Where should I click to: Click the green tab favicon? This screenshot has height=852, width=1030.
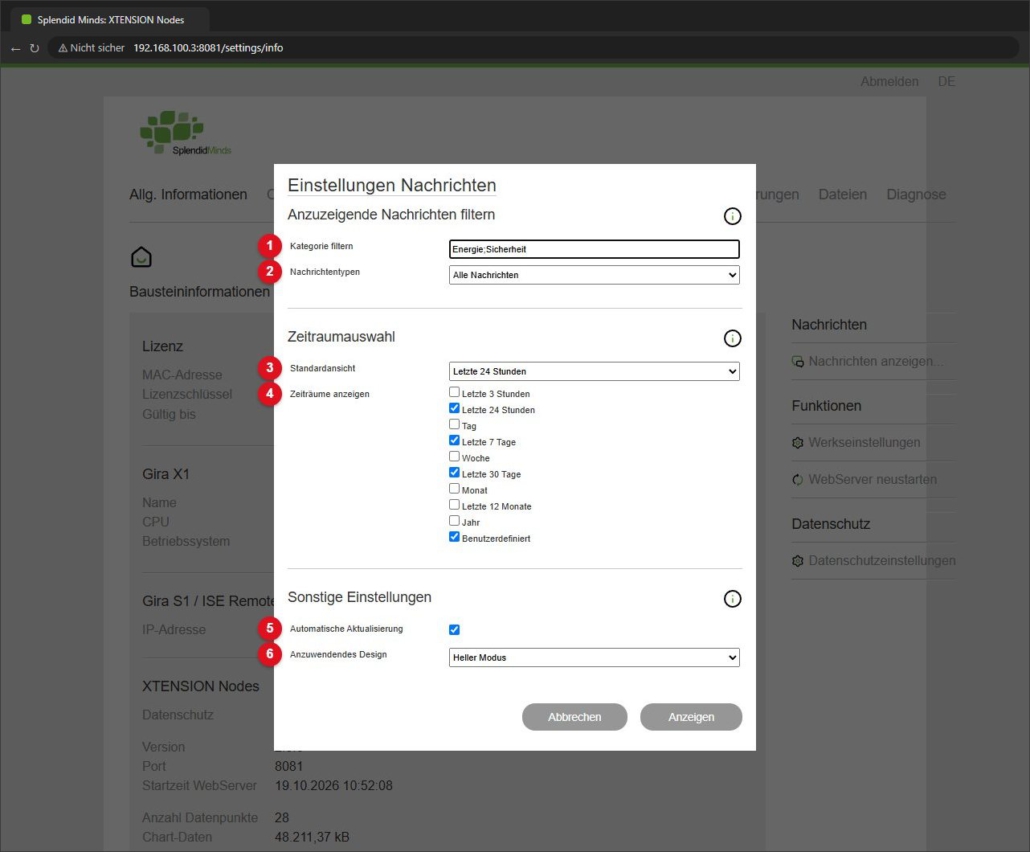click(26, 20)
